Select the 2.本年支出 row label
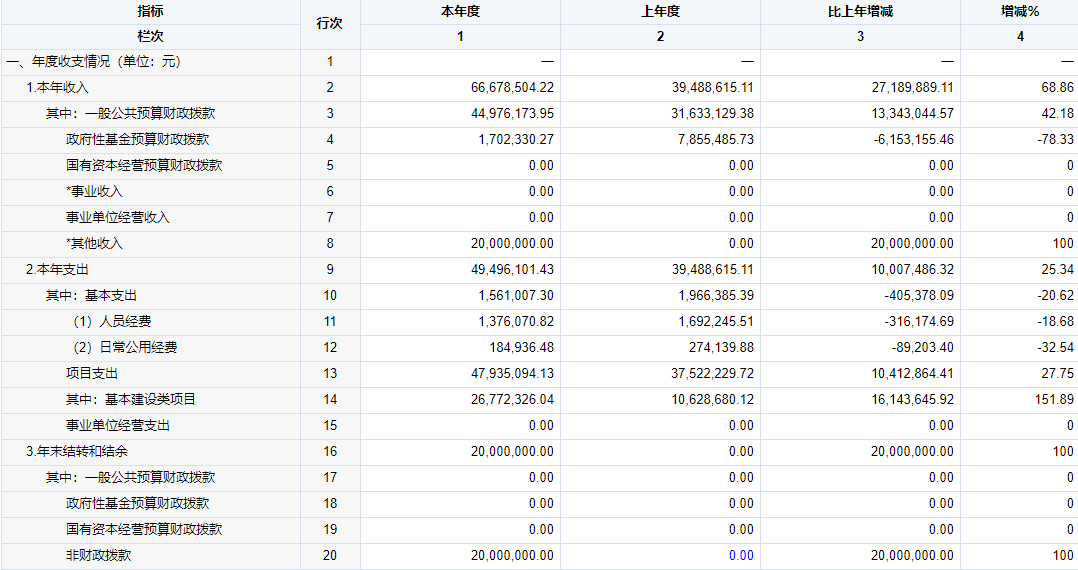Image resolution: width=1078 pixels, height=570 pixels. [57, 269]
